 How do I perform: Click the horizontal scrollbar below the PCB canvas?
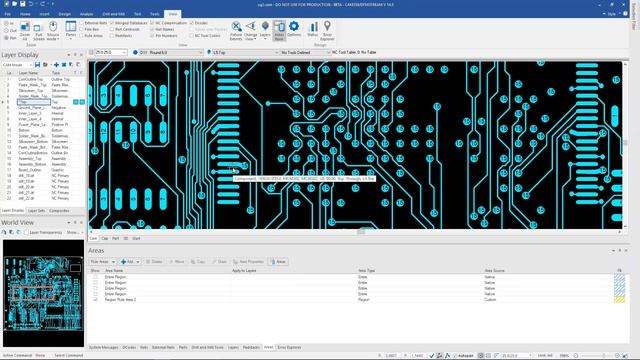355,232
